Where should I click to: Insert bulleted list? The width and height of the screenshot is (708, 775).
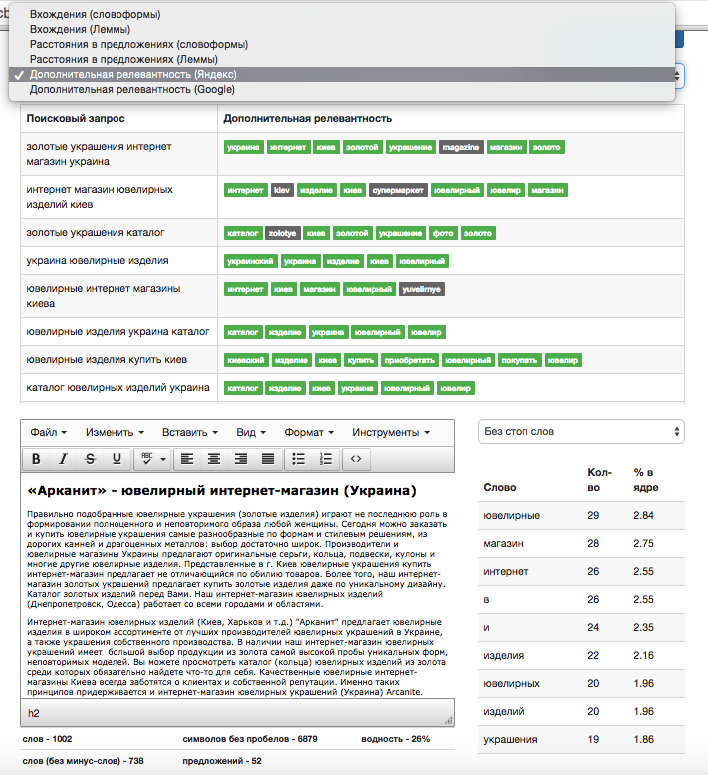tap(299, 459)
